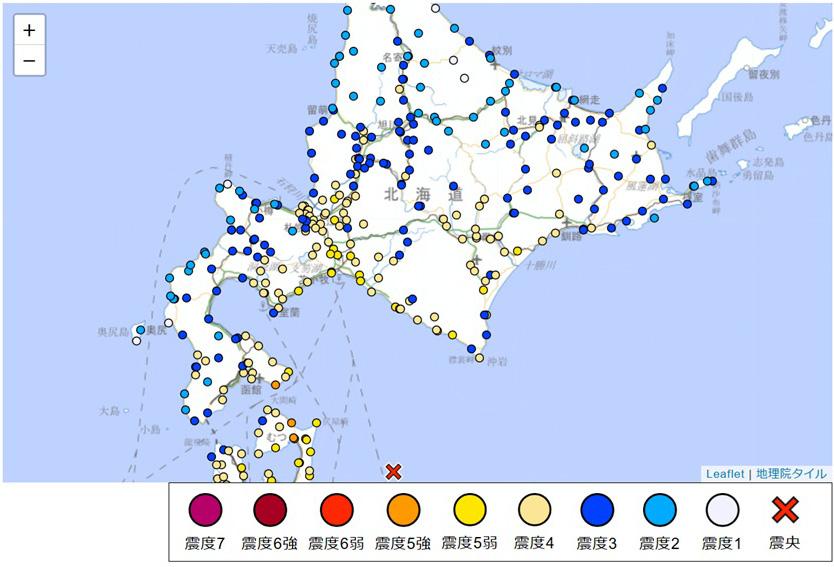Image resolution: width=834 pixels, height=567 pixels.
Task: Click the 歯舞群島 label
Action: [731, 146]
